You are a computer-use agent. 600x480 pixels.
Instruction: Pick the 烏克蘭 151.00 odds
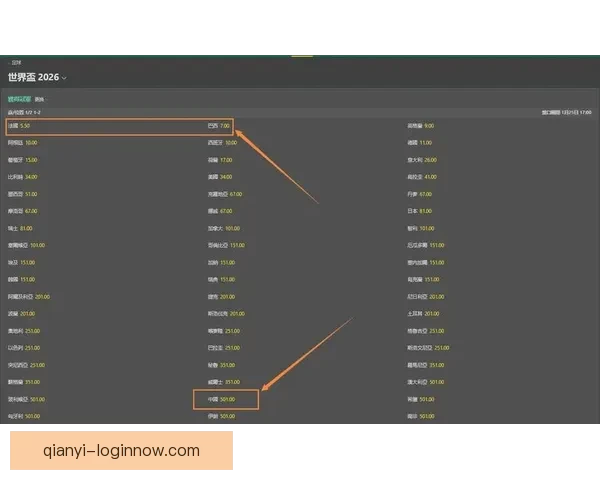423,279
